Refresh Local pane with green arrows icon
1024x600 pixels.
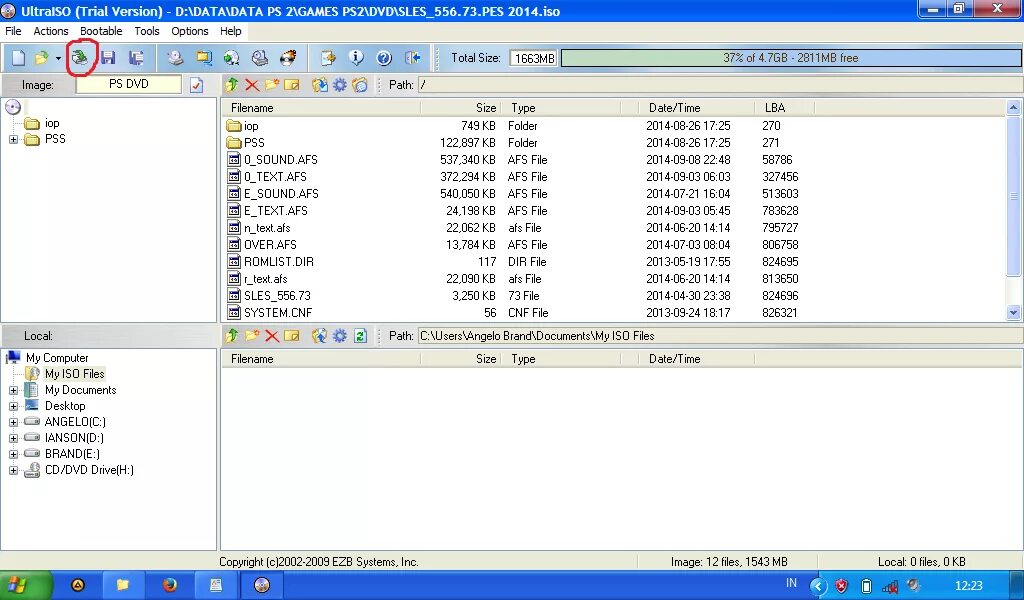click(x=360, y=336)
